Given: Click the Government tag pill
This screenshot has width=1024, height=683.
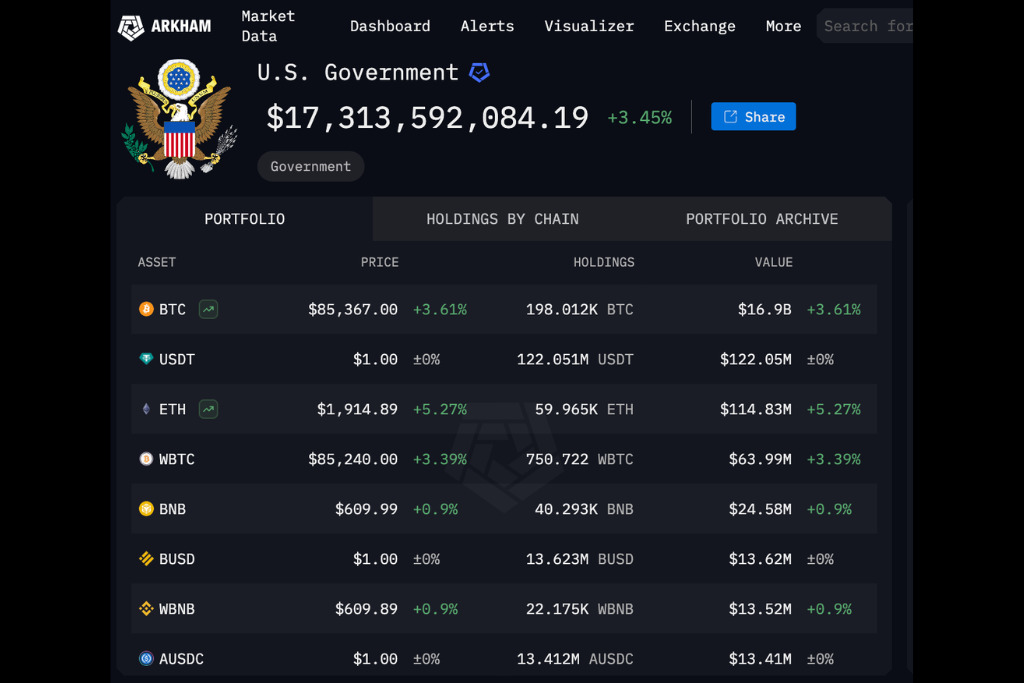Looking at the screenshot, I should click(x=311, y=167).
